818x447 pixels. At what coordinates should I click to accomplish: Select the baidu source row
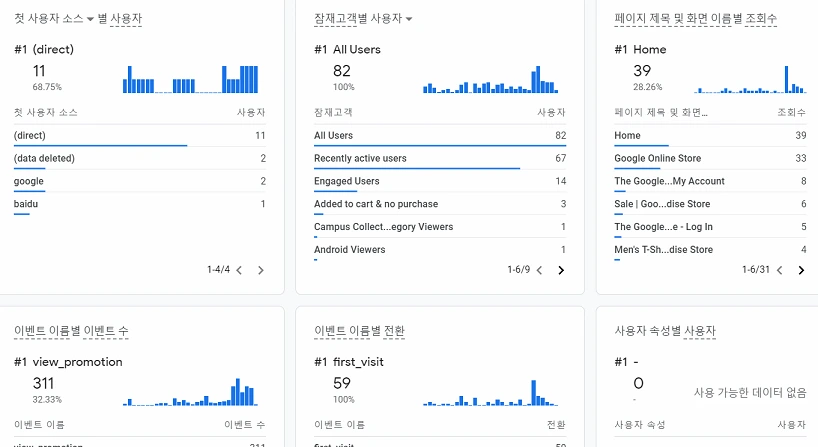pos(140,204)
